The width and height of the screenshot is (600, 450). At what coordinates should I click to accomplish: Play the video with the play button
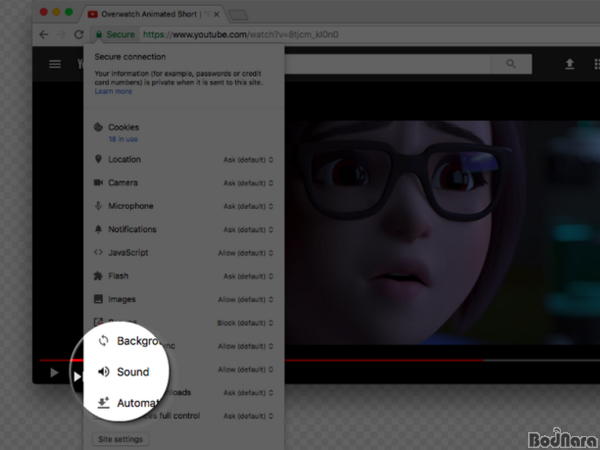(x=54, y=372)
